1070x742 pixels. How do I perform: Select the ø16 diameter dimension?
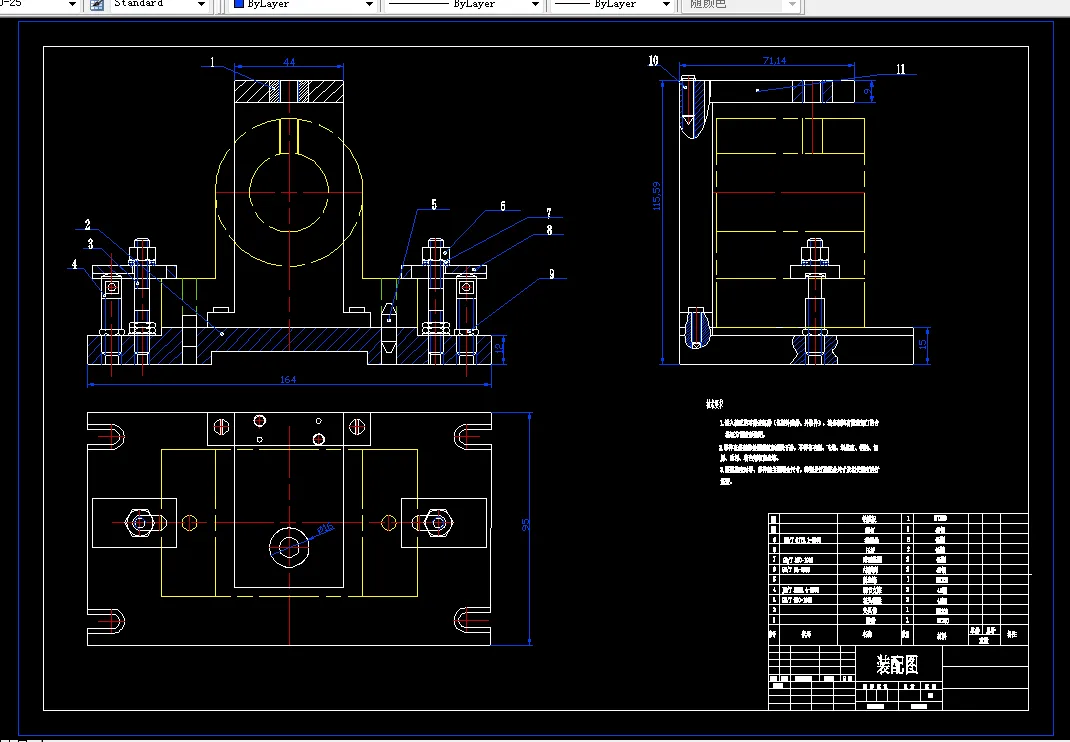point(326,528)
